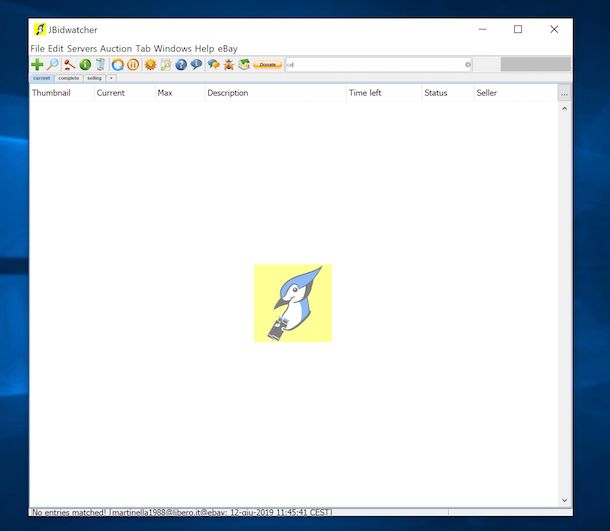610x531 pixels.
Task: Sort by the Time left column header
Action: [x=384, y=93]
